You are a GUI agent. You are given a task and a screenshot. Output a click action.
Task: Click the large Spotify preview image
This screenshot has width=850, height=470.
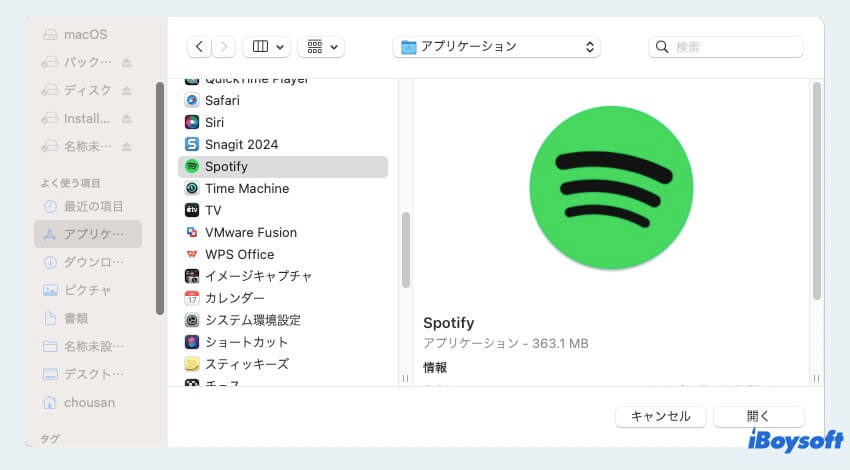(x=611, y=188)
